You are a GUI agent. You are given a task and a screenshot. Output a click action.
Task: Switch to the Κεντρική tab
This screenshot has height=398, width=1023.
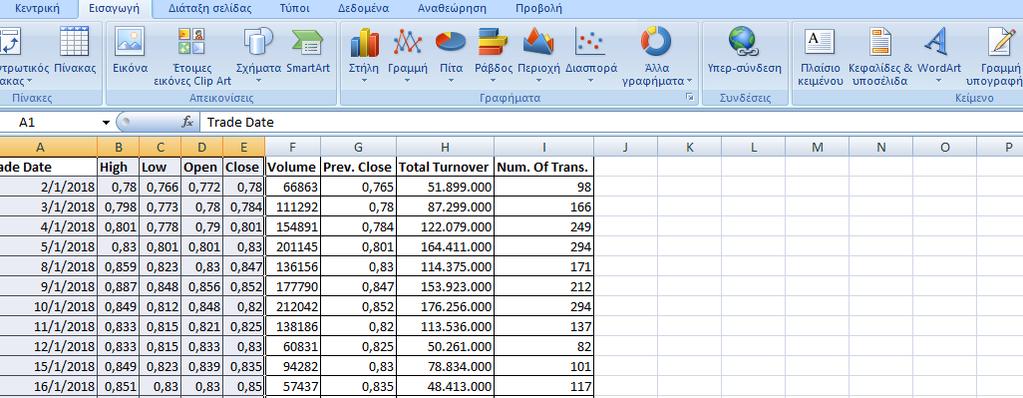click(37, 8)
